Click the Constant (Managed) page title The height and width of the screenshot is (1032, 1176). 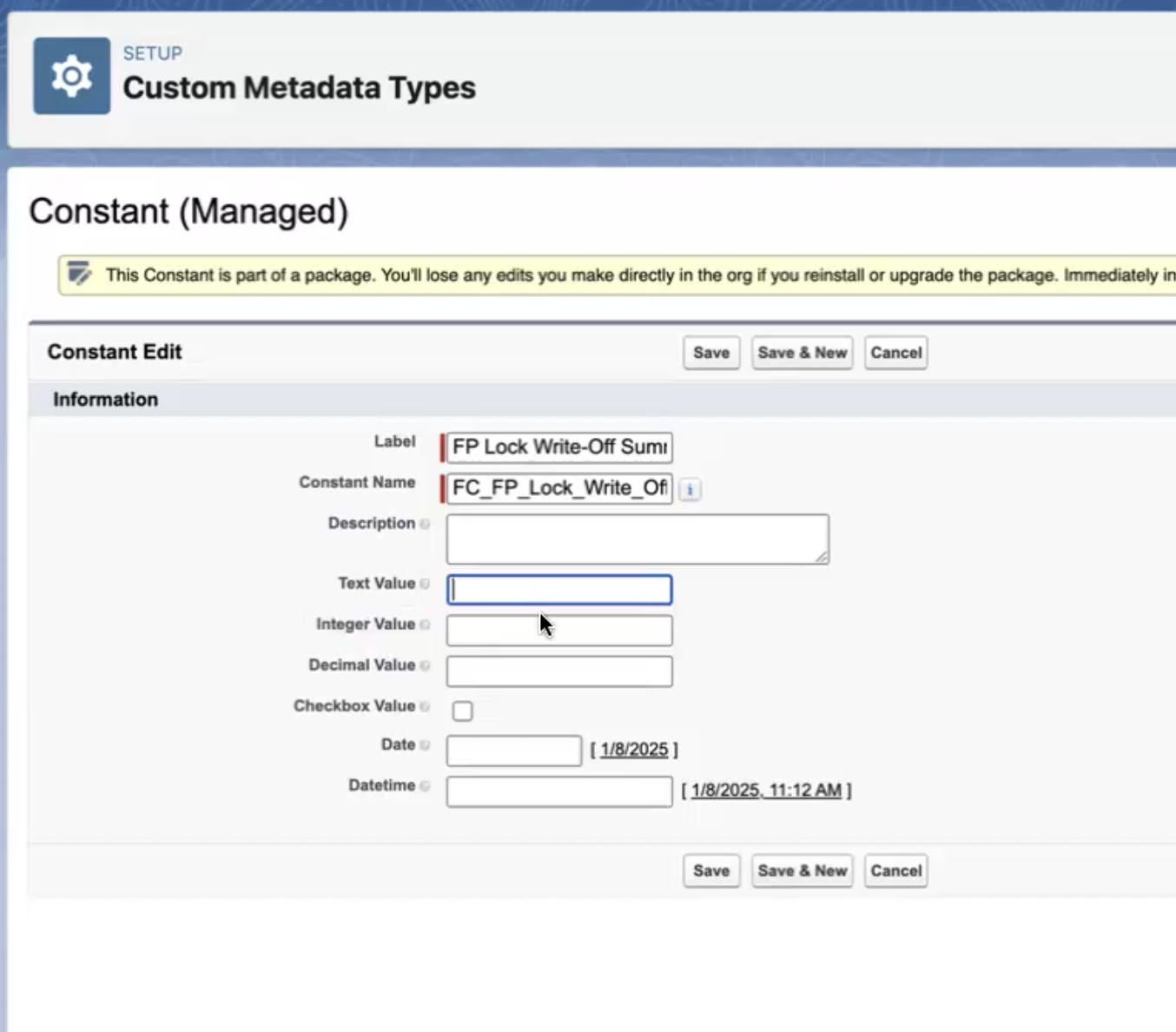coord(188,212)
